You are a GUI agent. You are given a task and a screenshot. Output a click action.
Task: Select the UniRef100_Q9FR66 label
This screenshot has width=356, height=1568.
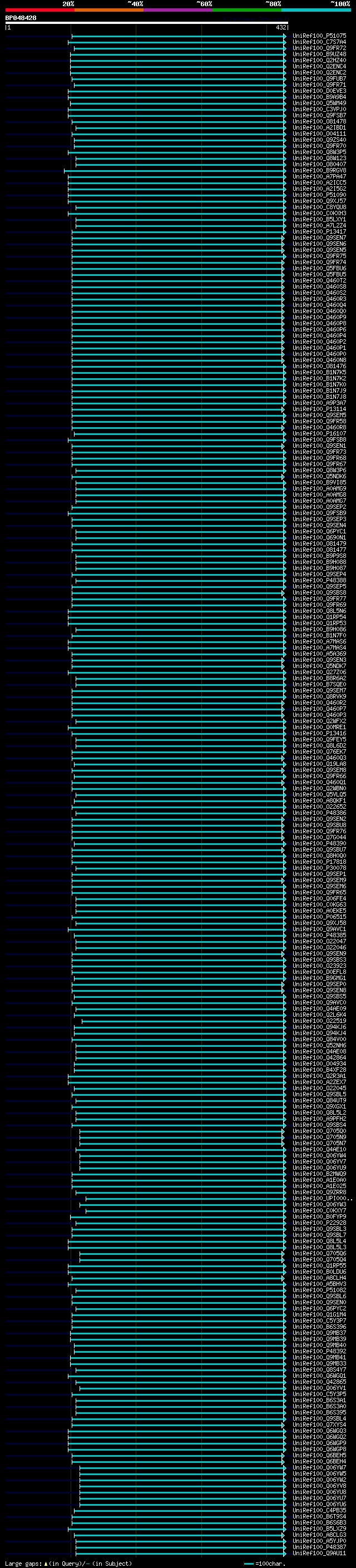[x=319, y=776]
